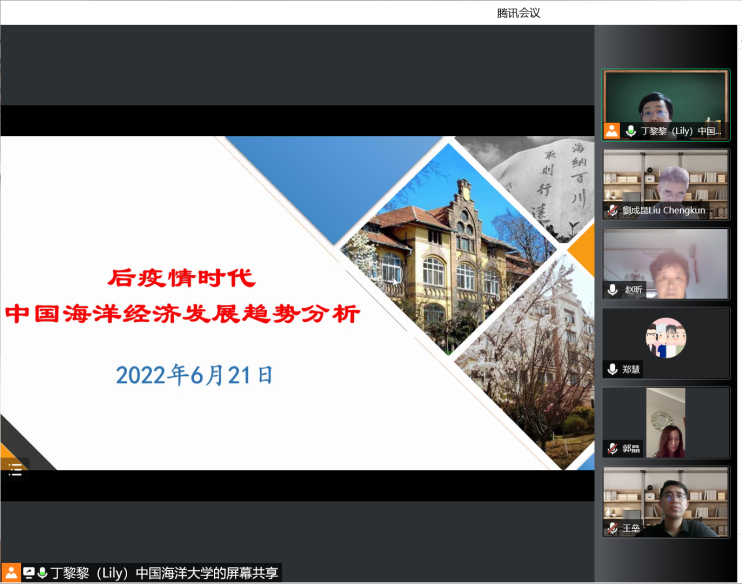Click 郑慧's cartoon avatar tile
Image resolution: width=742 pixels, height=584 pixels.
pos(666,338)
